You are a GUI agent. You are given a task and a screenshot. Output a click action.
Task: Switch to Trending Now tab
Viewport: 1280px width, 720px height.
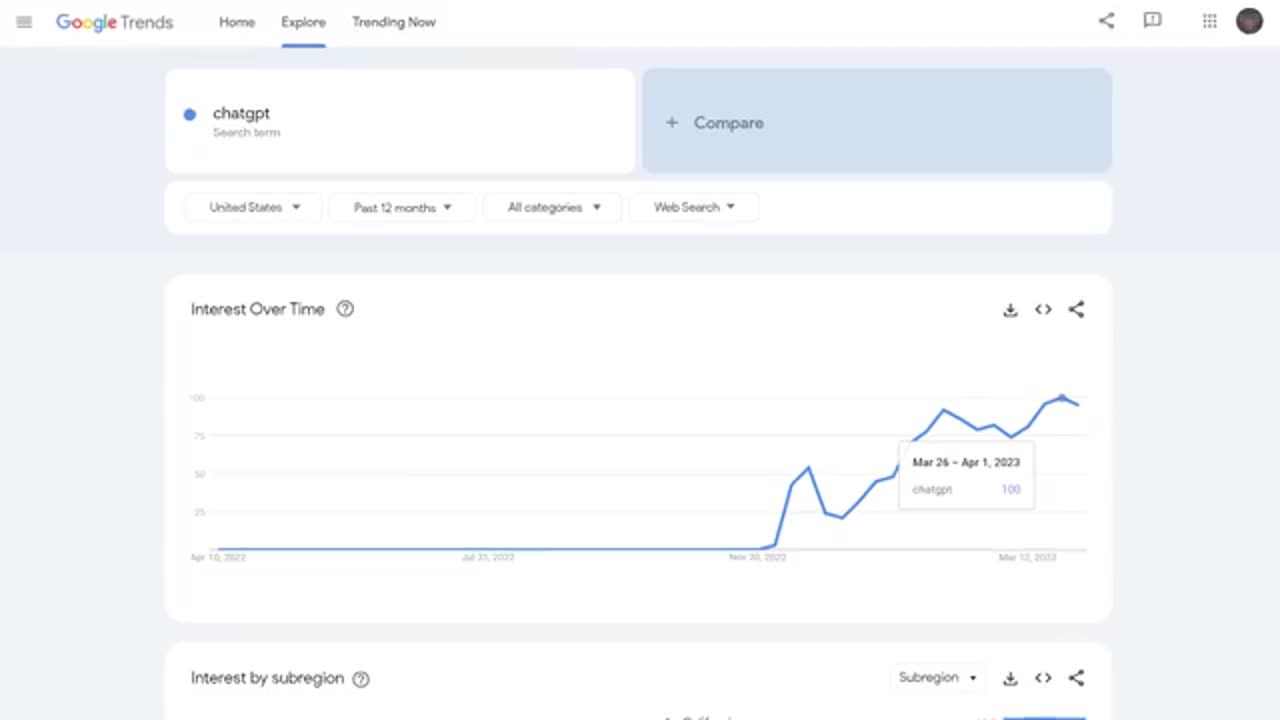393,22
